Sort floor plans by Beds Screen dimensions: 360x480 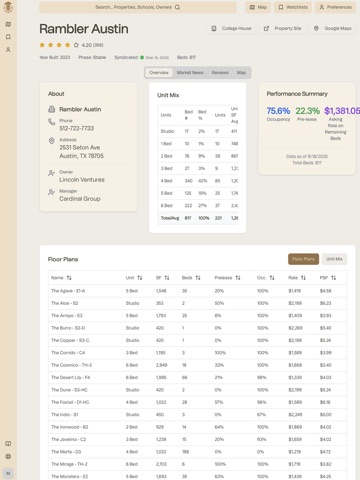(191, 278)
